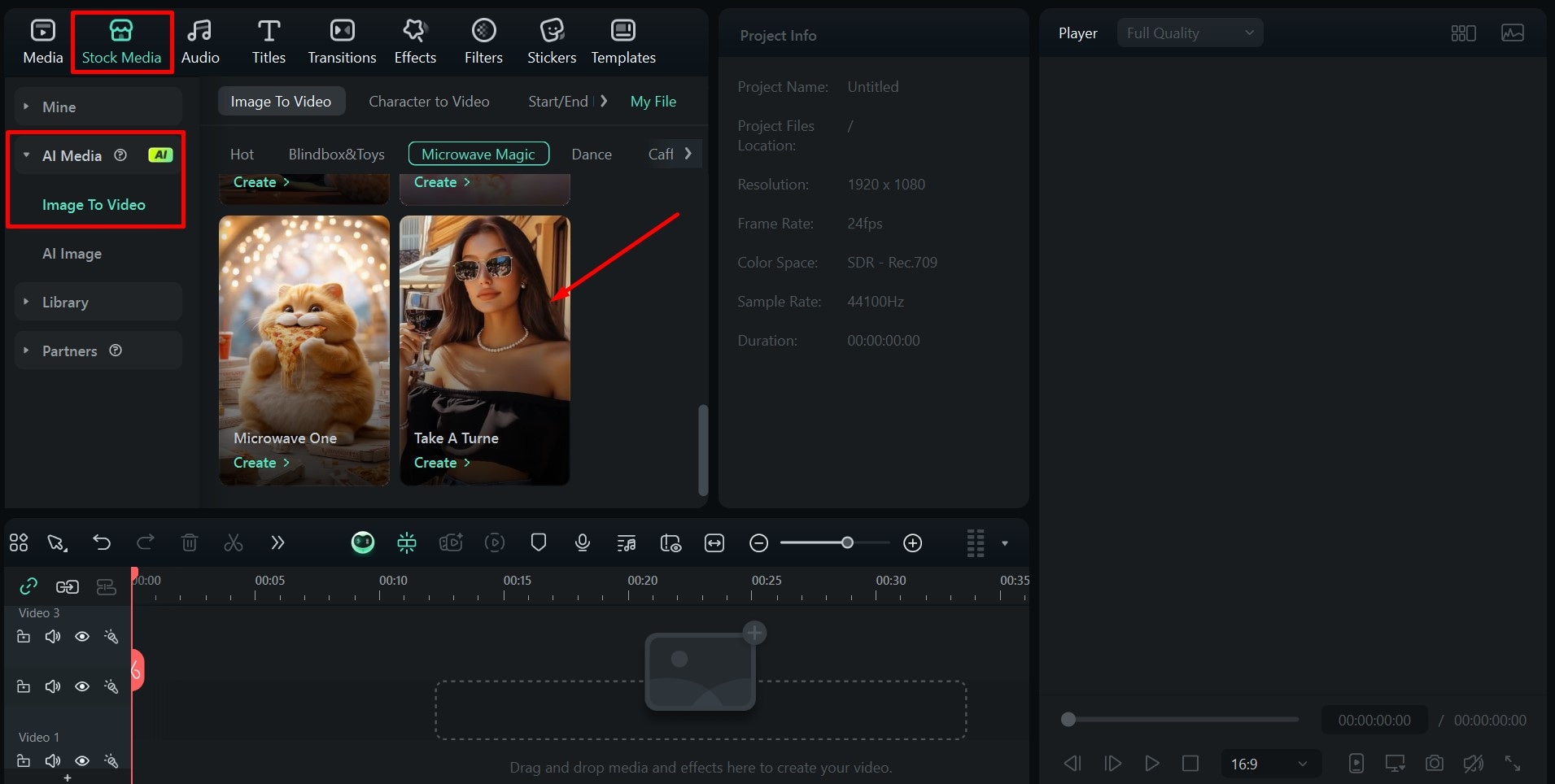This screenshot has width=1555, height=784.
Task: Mute the Video 1 track
Action: click(x=53, y=761)
